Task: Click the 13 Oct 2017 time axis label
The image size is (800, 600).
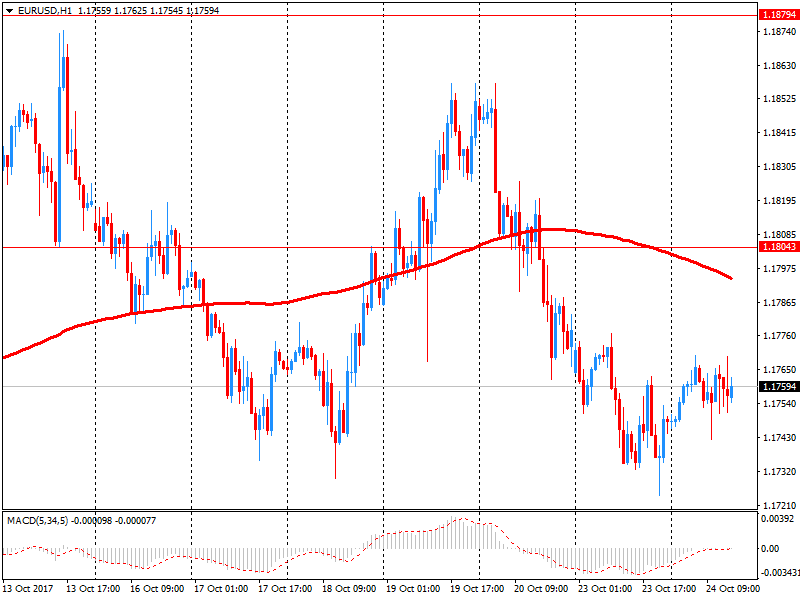Action: point(28,589)
